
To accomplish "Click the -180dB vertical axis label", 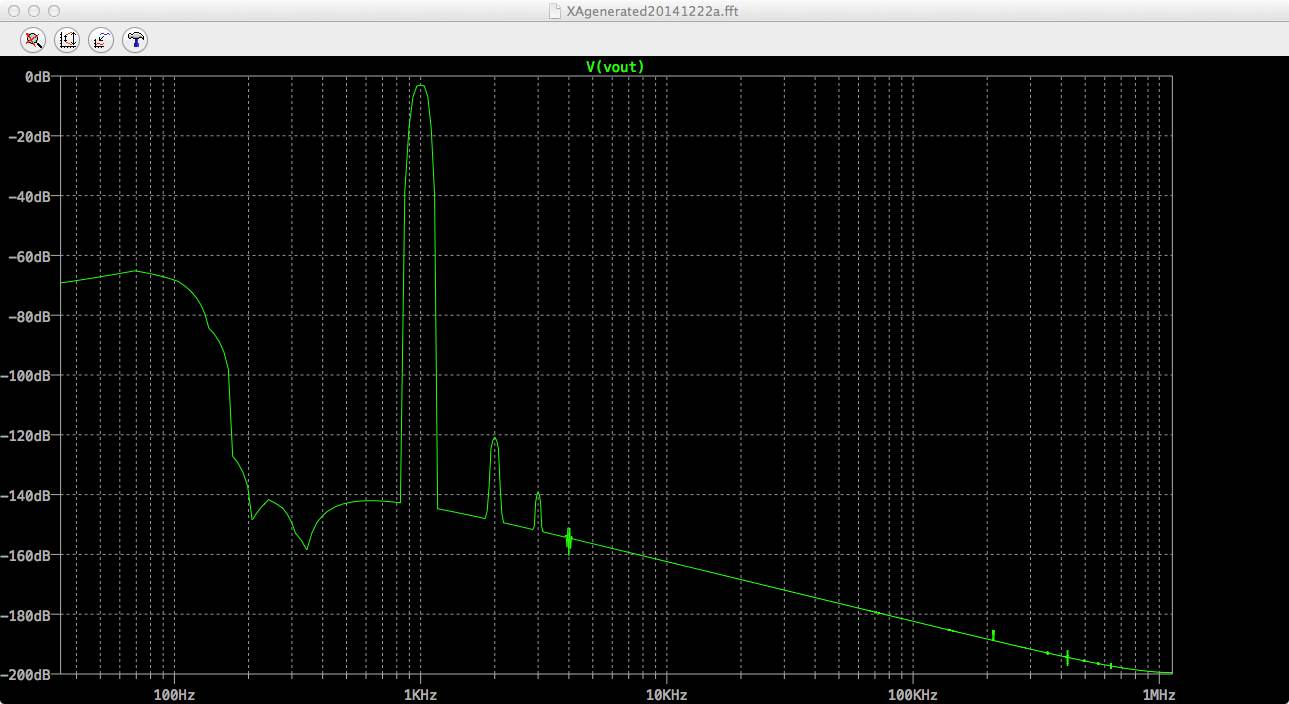I will click(27, 615).
